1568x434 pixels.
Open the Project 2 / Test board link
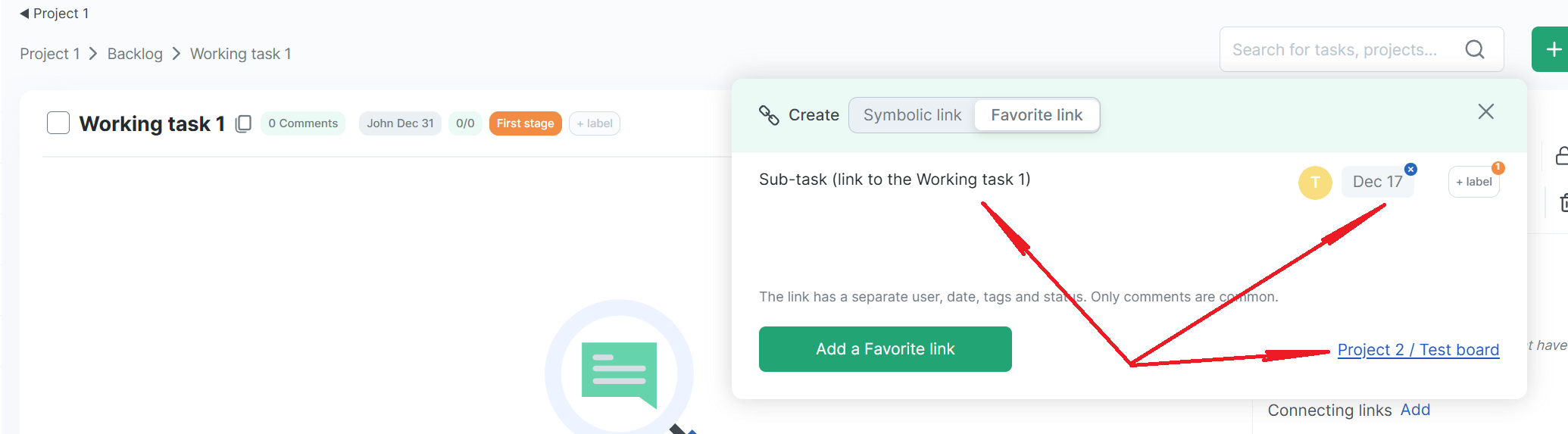click(x=1418, y=350)
